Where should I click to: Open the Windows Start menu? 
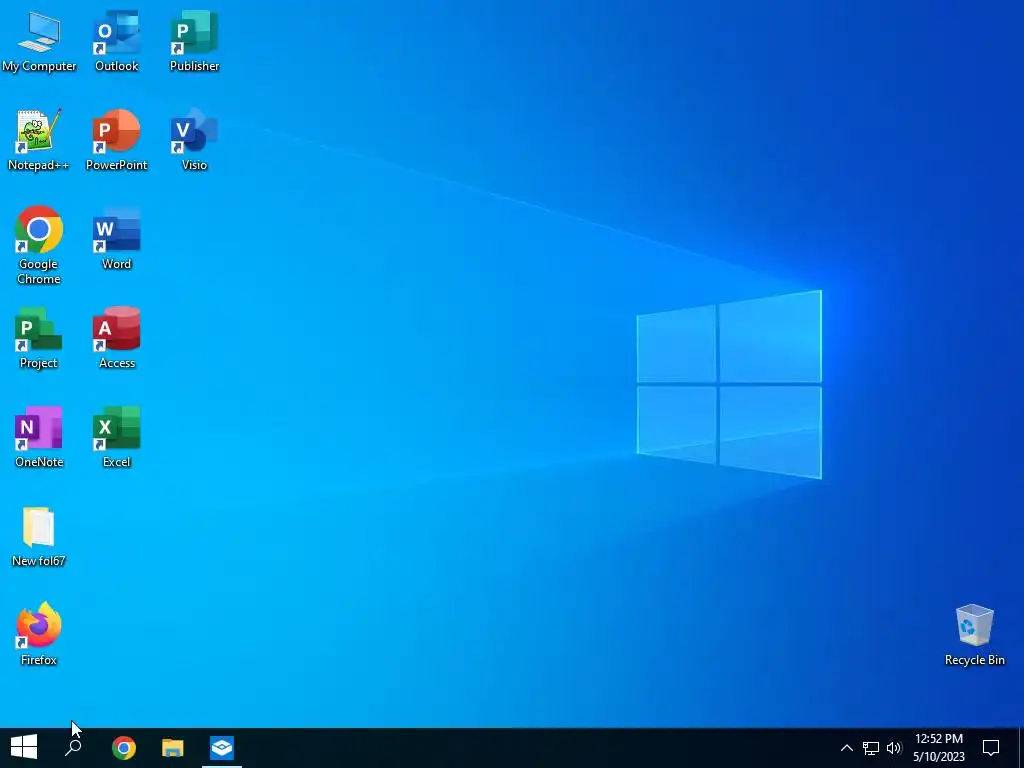click(24, 748)
